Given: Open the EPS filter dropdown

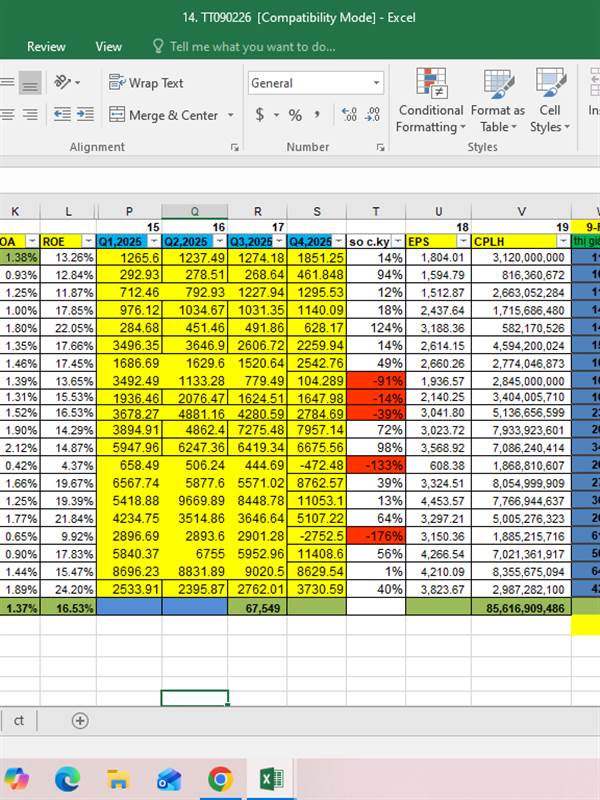Looking at the screenshot, I should [x=463, y=241].
